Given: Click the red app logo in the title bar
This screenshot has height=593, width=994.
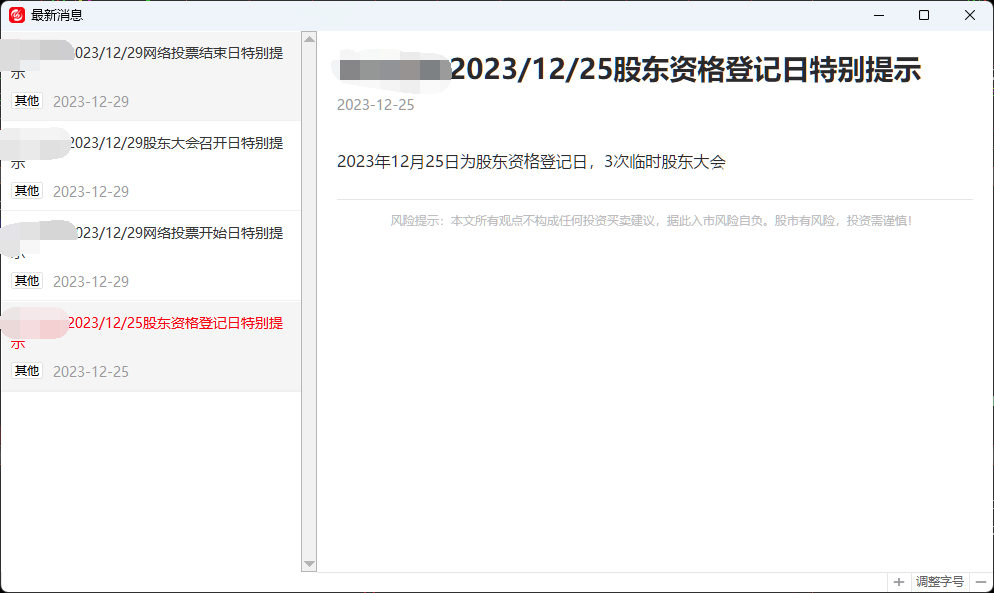Looking at the screenshot, I should (x=14, y=15).
